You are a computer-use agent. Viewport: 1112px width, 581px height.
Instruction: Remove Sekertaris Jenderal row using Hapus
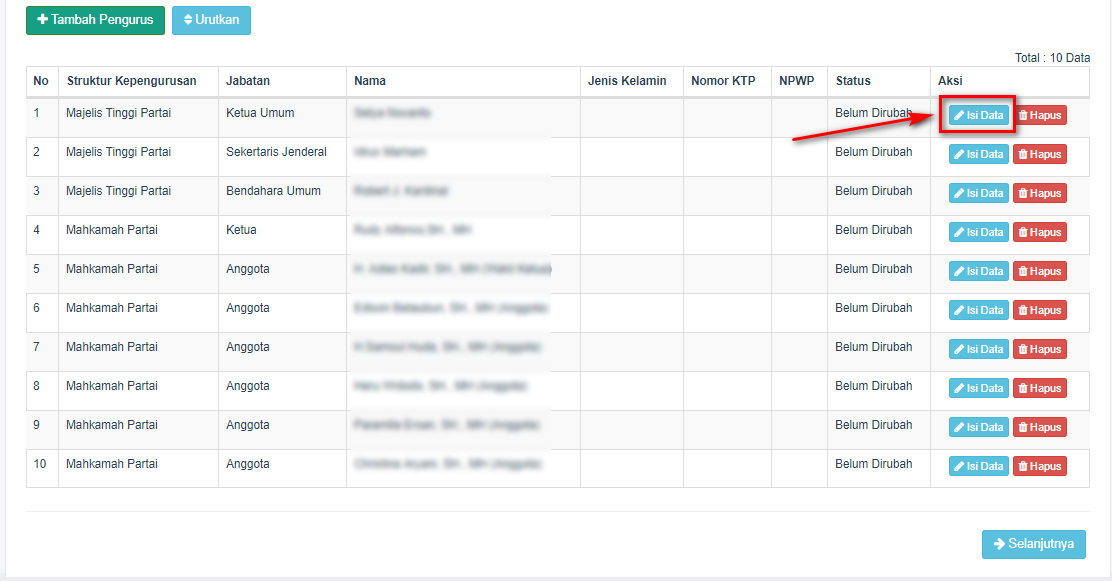[1040, 154]
